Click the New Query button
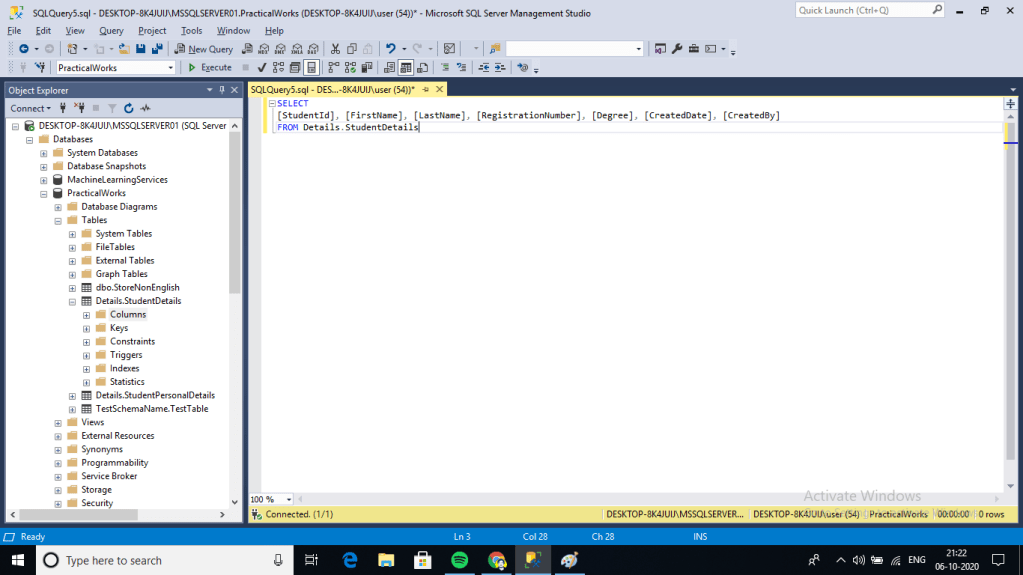 [203, 49]
